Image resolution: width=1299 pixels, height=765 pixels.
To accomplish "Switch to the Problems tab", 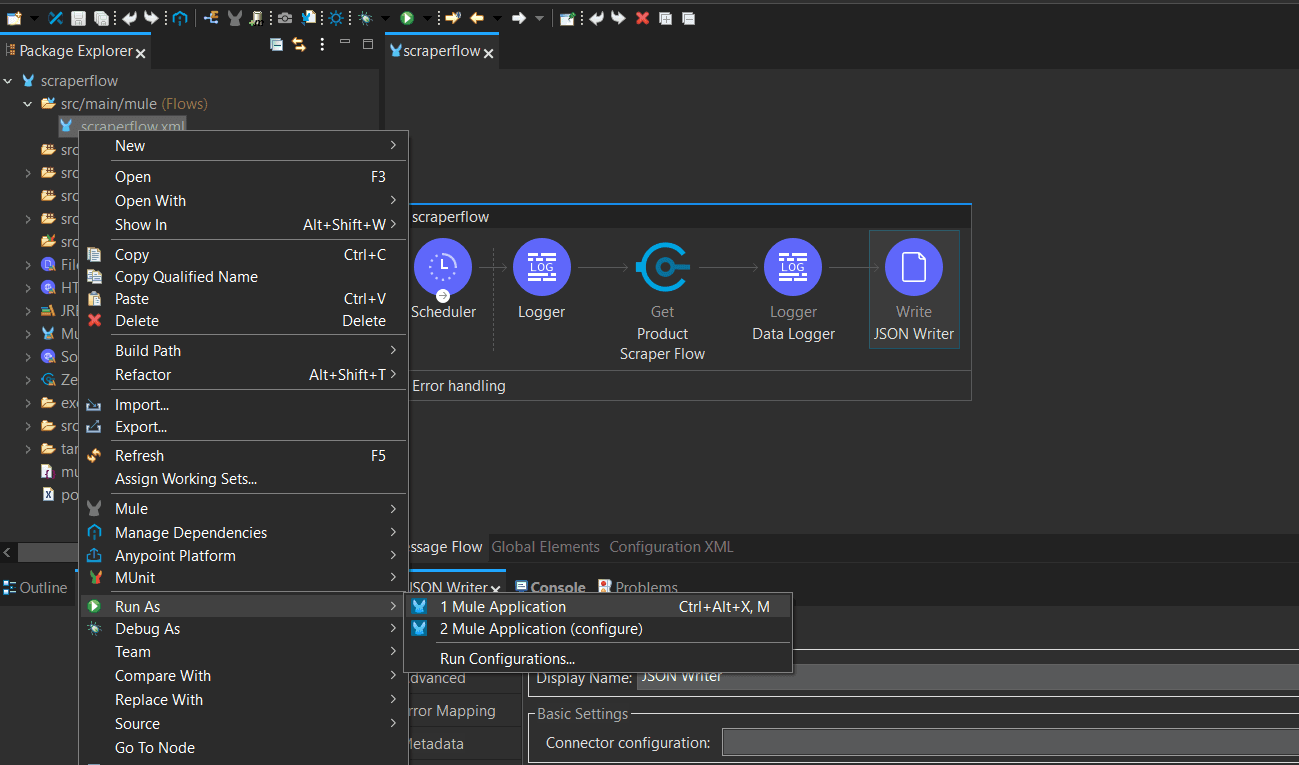I will [x=638, y=588].
